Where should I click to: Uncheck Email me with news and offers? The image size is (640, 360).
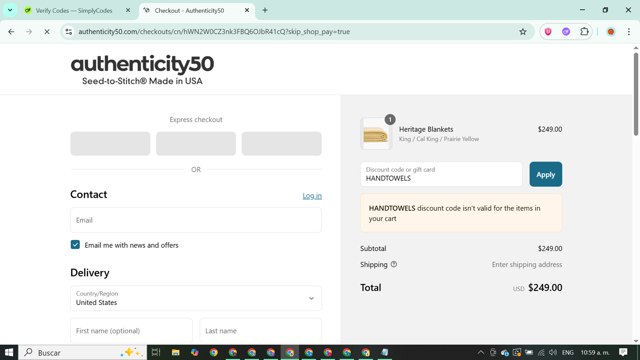point(75,244)
